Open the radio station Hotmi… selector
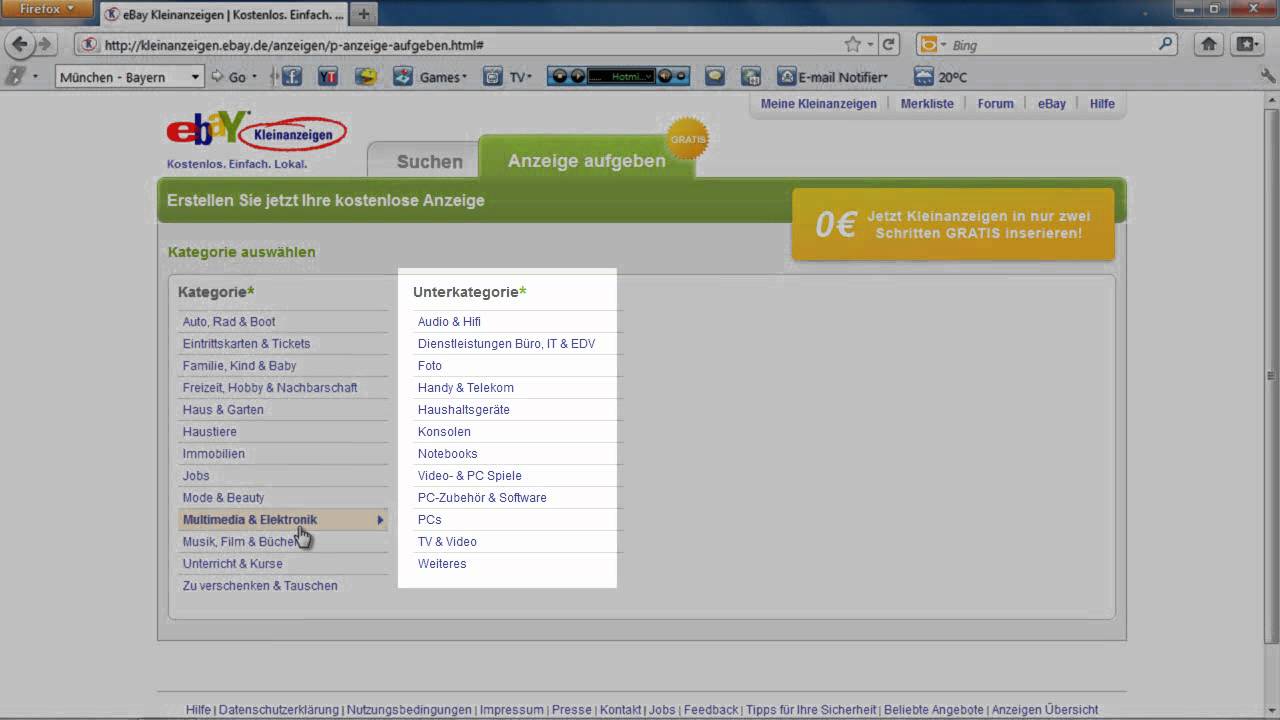Viewport: 1280px width, 720px height. [x=620, y=76]
